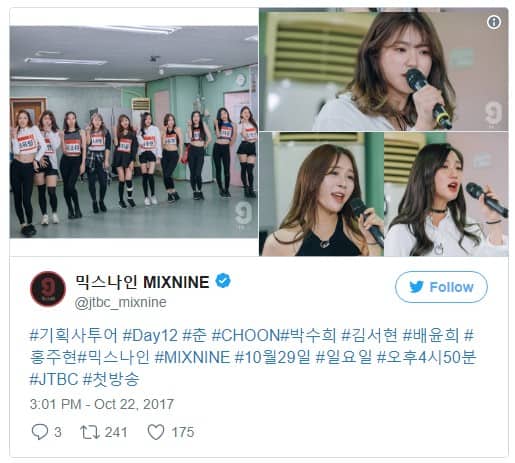Open the info icon on photo
Screen dimensions: 515x463
pyautogui.click(x=494, y=22)
